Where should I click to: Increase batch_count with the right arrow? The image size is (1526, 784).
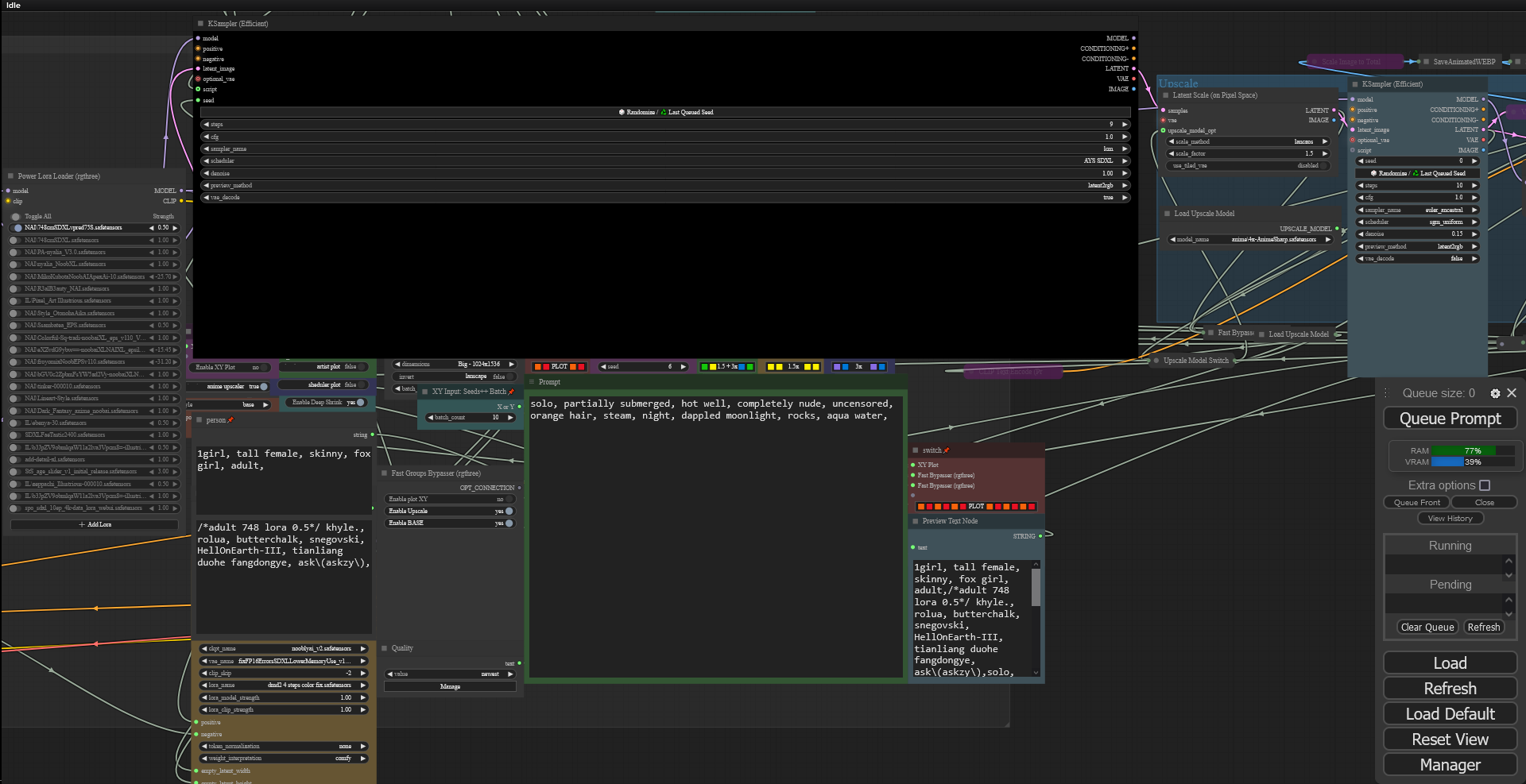click(510, 418)
